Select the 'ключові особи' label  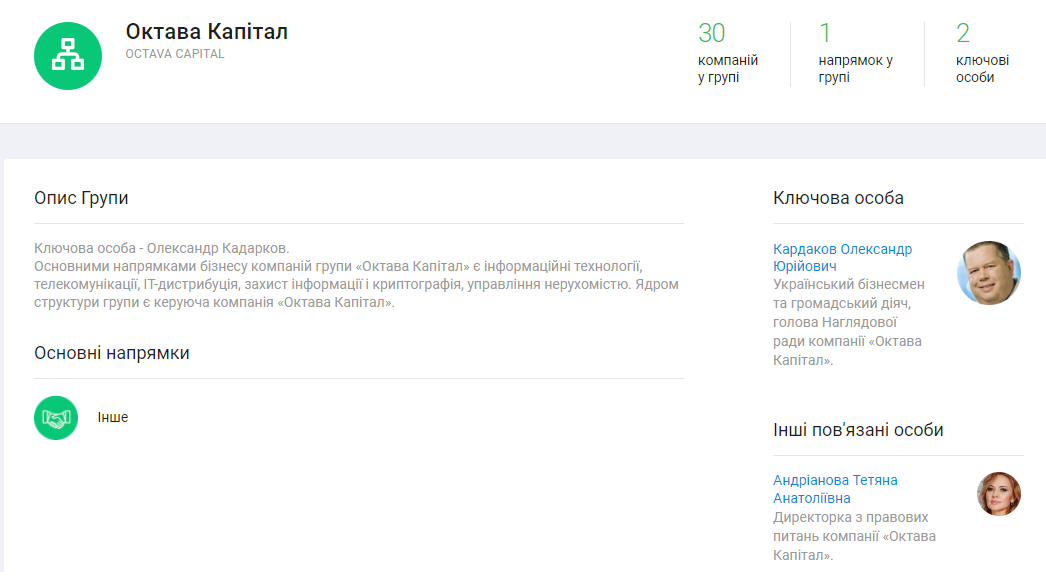[981, 68]
